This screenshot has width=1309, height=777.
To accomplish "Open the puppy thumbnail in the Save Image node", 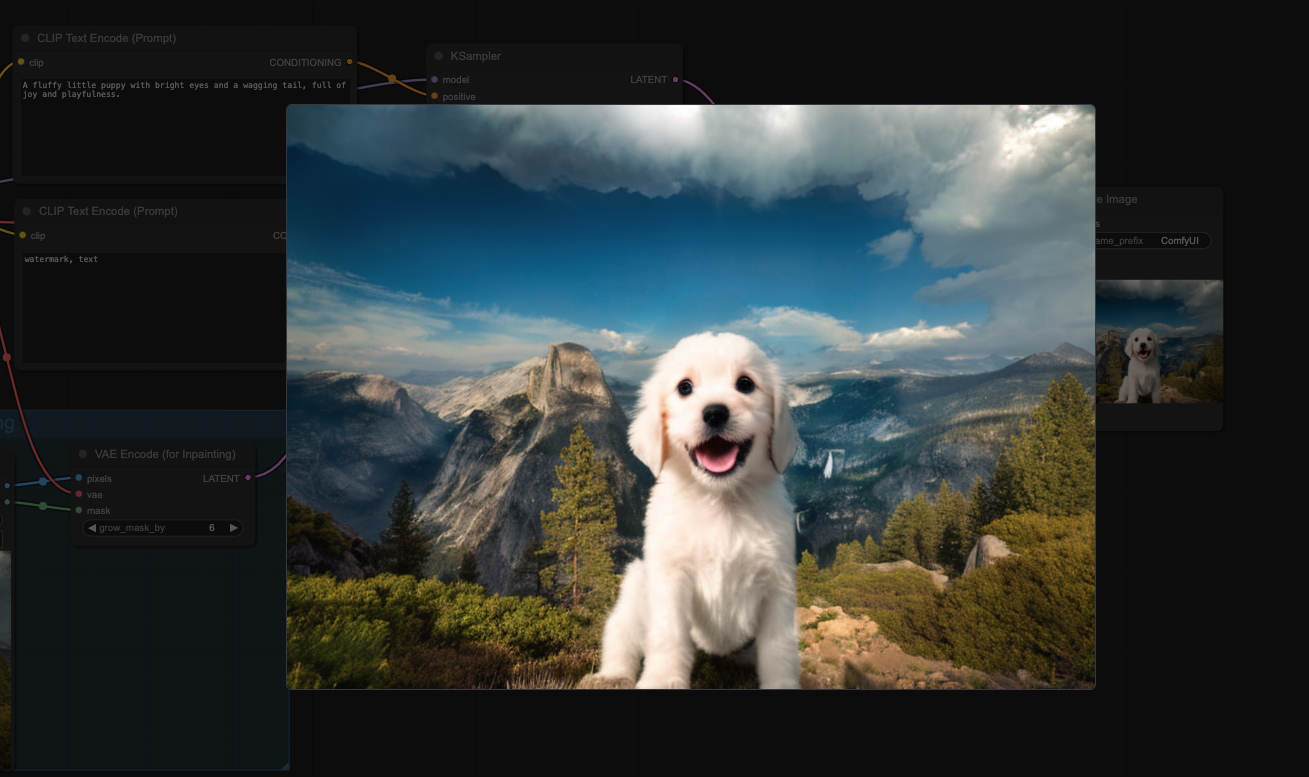I will (1159, 341).
